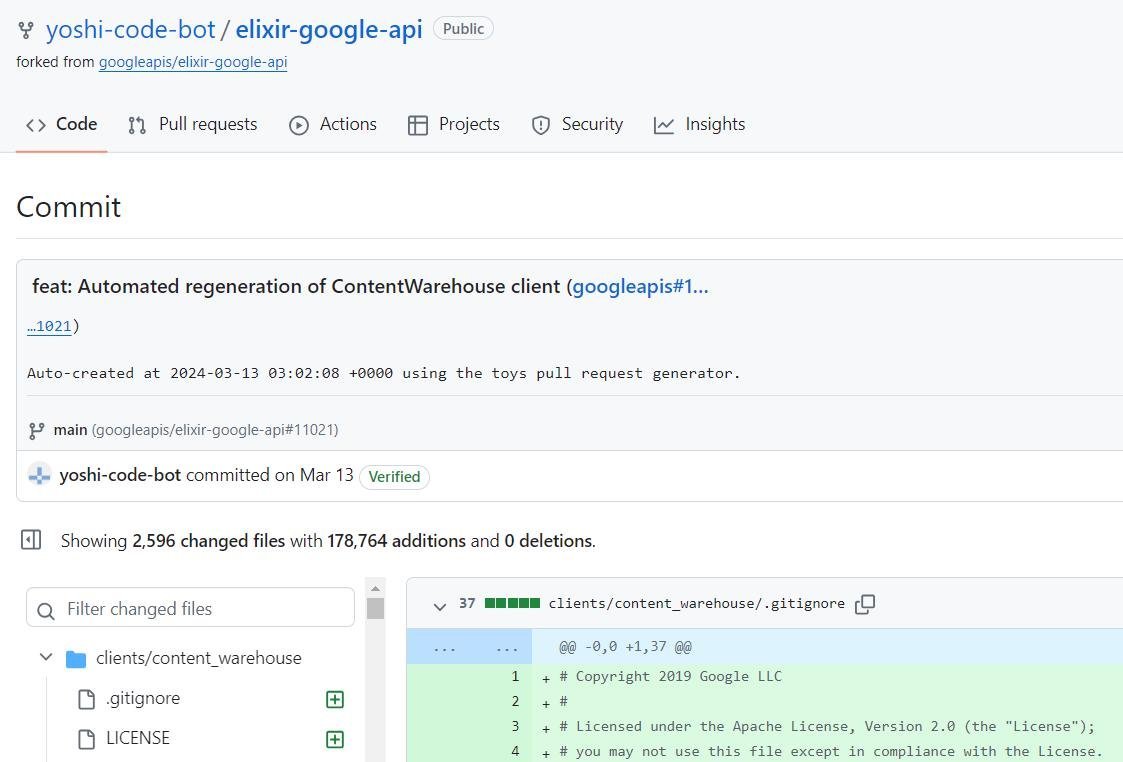This screenshot has height=762, width=1123.
Task: Click the copy file path icon
Action: 865,604
